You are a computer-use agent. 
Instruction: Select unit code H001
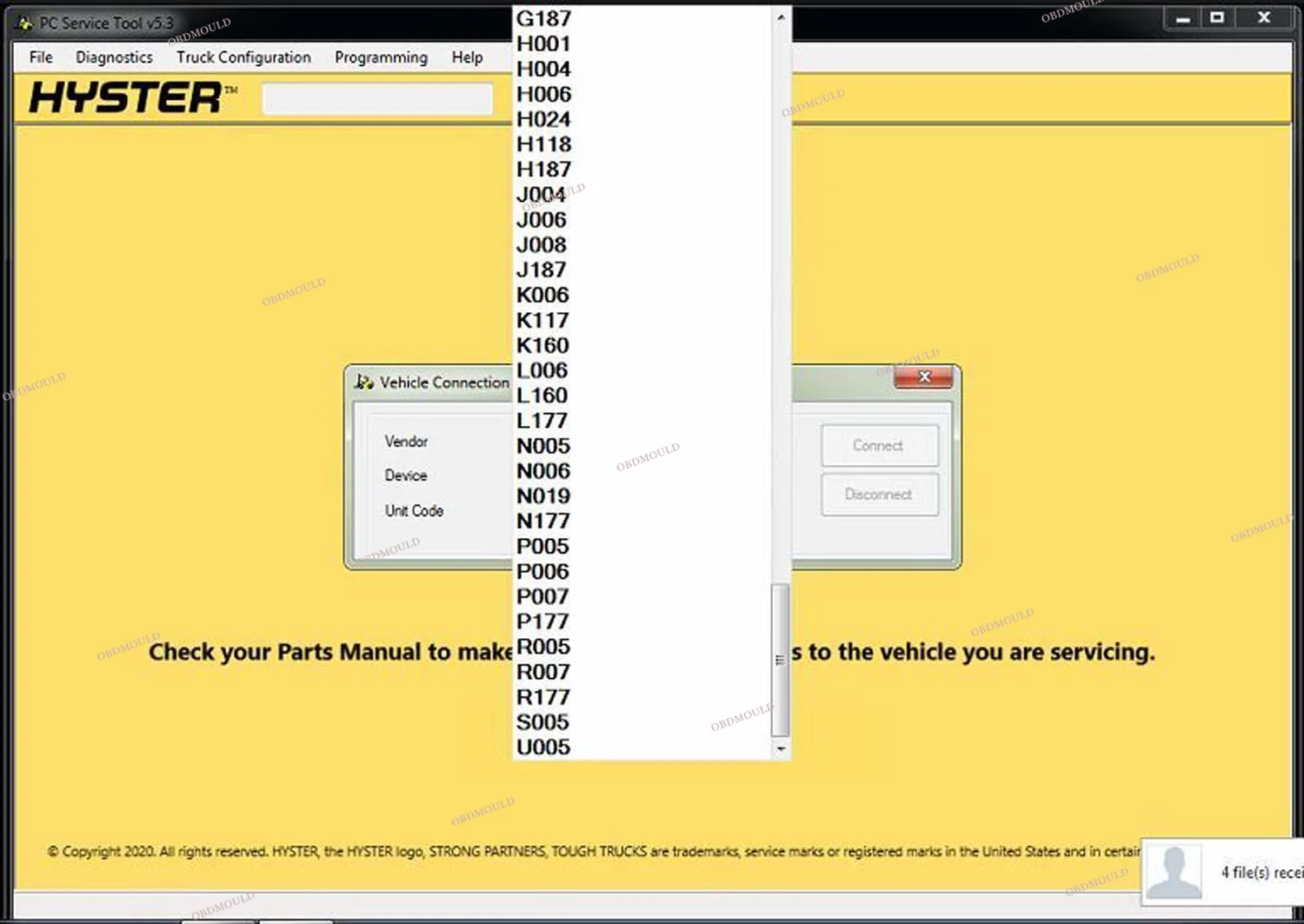(642, 43)
